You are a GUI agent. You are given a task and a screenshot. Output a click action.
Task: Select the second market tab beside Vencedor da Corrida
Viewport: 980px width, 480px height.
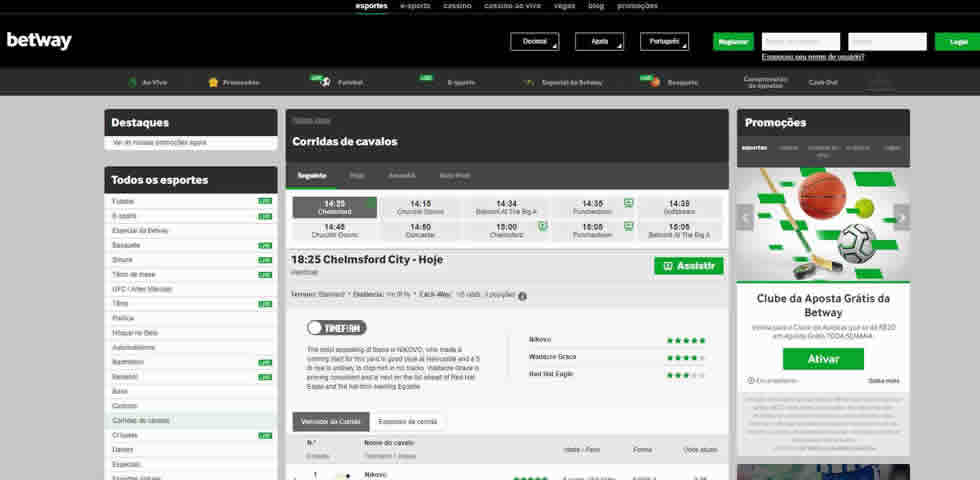tap(408, 422)
